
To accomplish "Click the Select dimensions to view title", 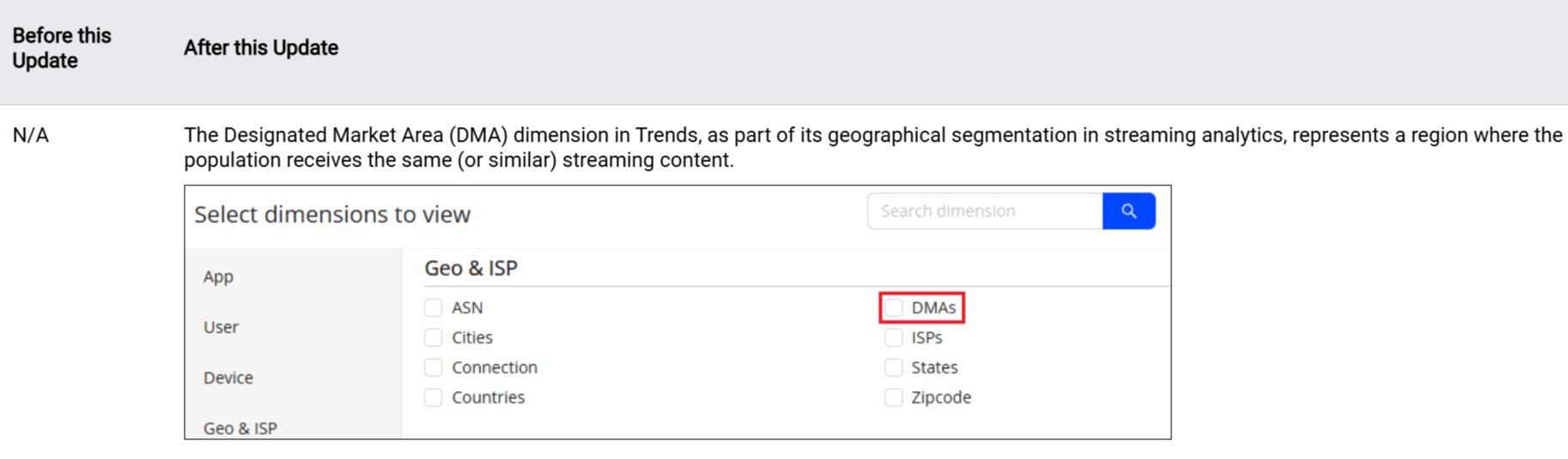I will [x=332, y=214].
